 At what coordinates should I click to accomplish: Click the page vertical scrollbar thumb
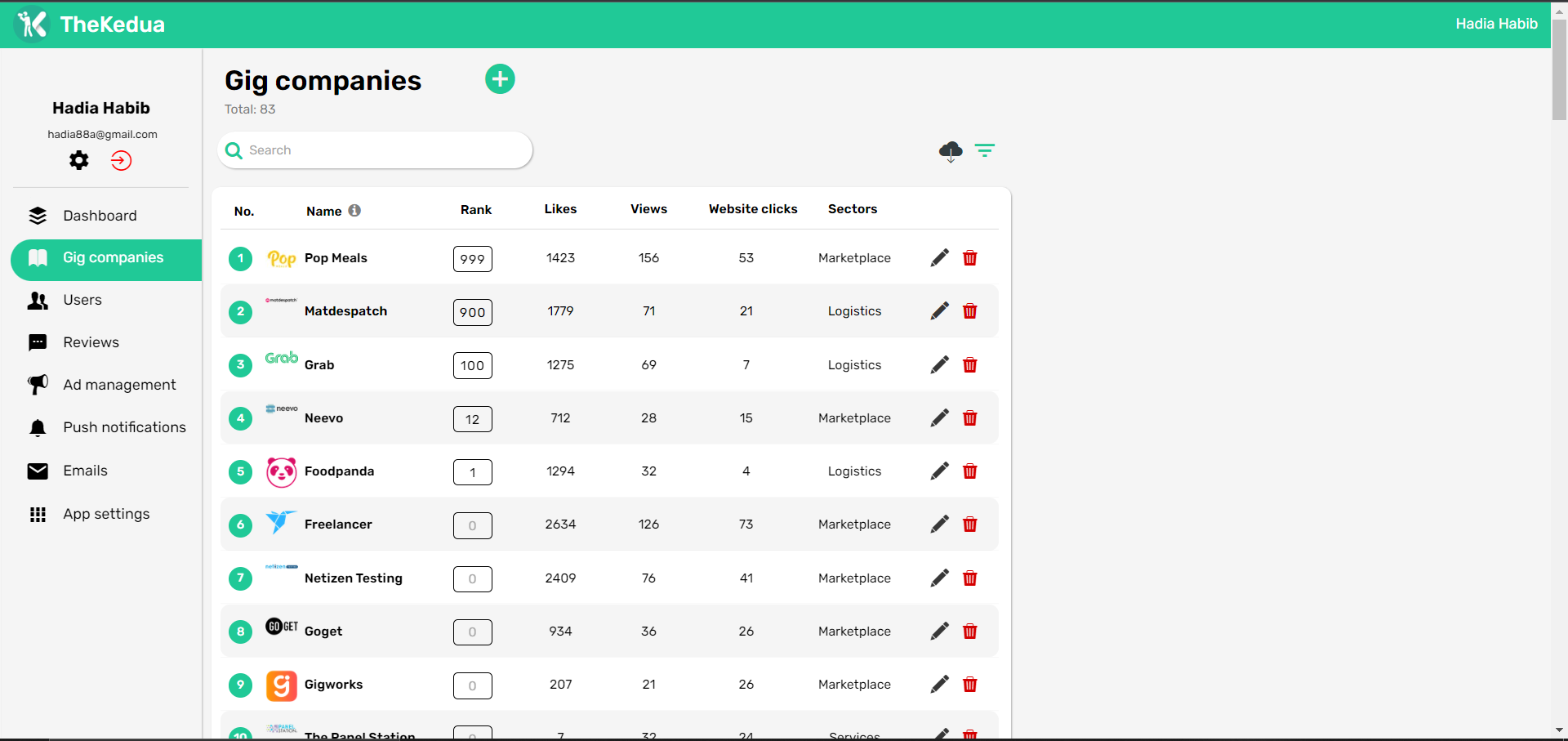(x=1559, y=69)
